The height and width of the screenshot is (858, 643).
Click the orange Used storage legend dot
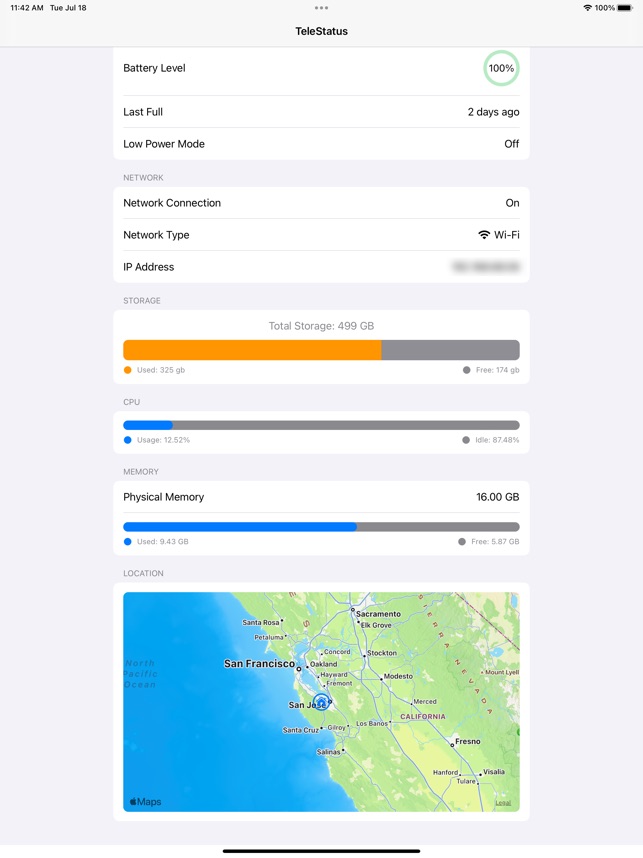coord(128,370)
